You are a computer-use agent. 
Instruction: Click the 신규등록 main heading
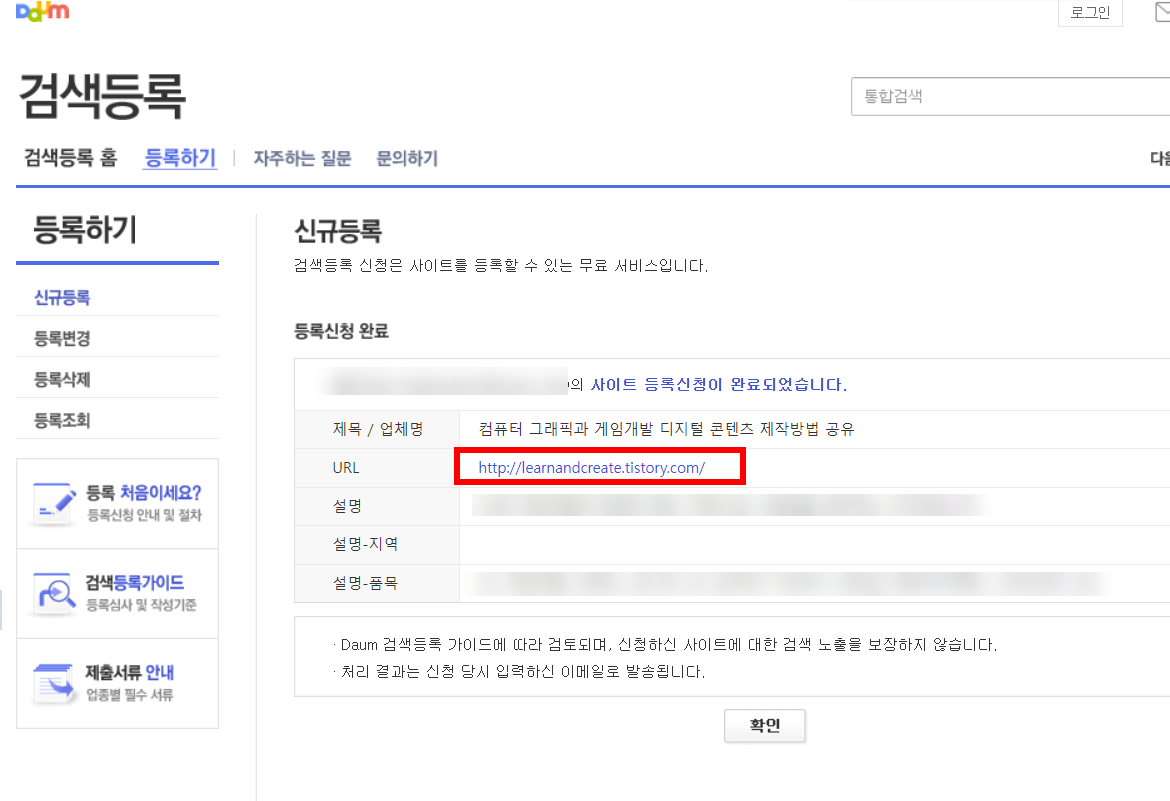click(338, 231)
